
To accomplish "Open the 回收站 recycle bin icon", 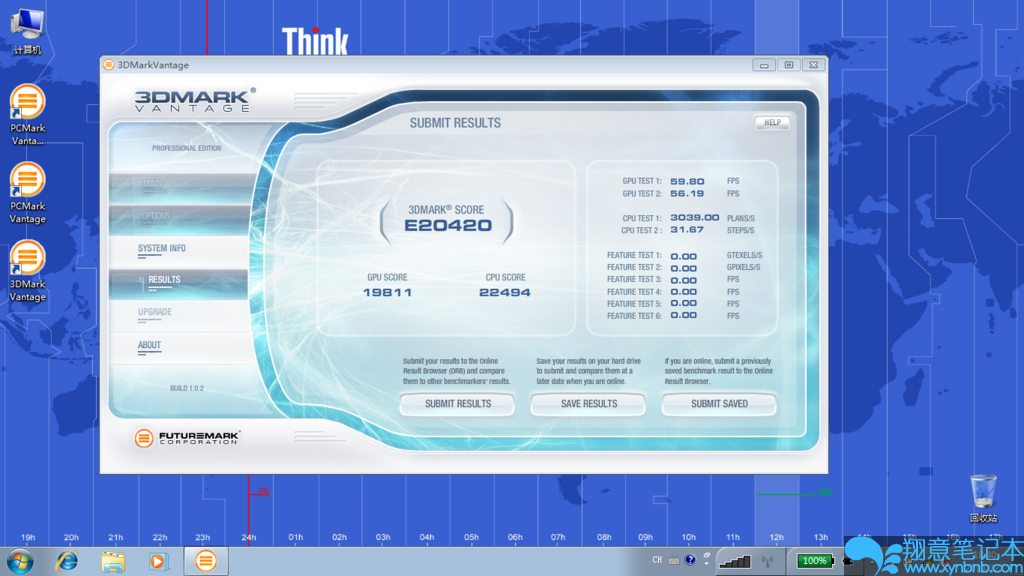I will (983, 499).
